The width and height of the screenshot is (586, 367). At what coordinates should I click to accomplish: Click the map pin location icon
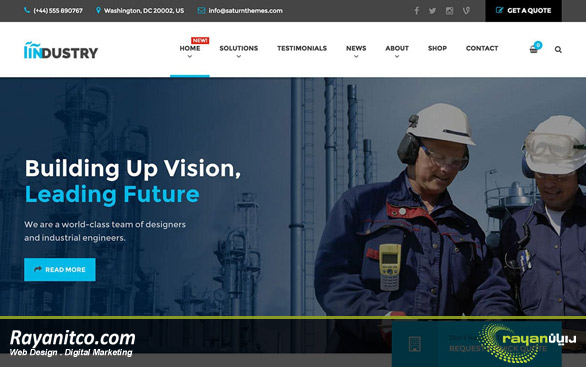click(98, 10)
